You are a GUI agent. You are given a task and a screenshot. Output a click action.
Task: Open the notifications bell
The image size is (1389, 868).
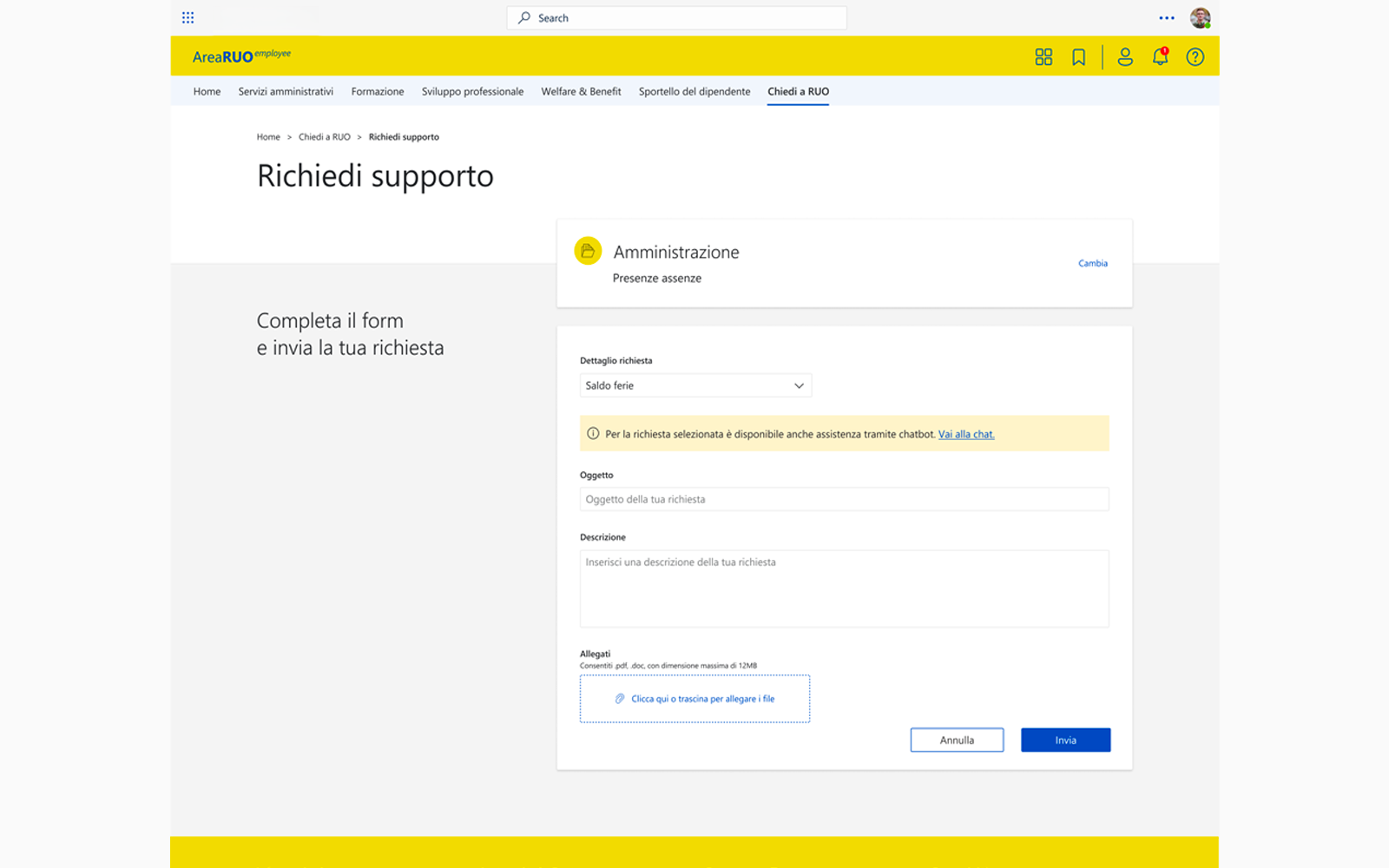click(1160, 56)
